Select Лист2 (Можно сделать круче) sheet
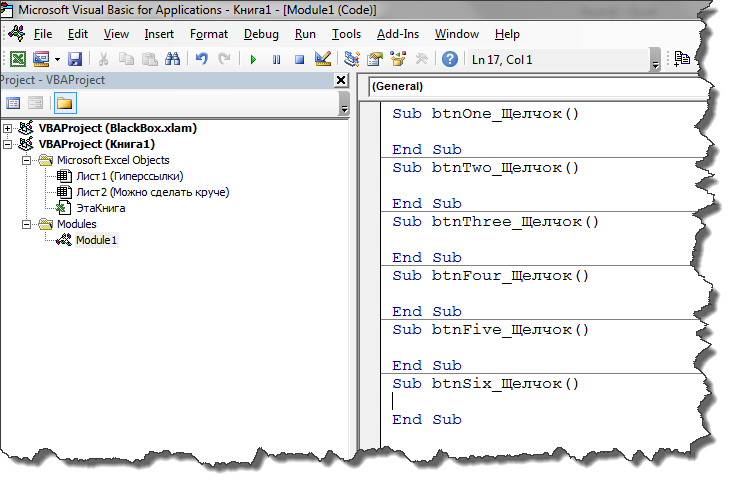Viewport: 737px width, 490px height. tap(153, 192)
